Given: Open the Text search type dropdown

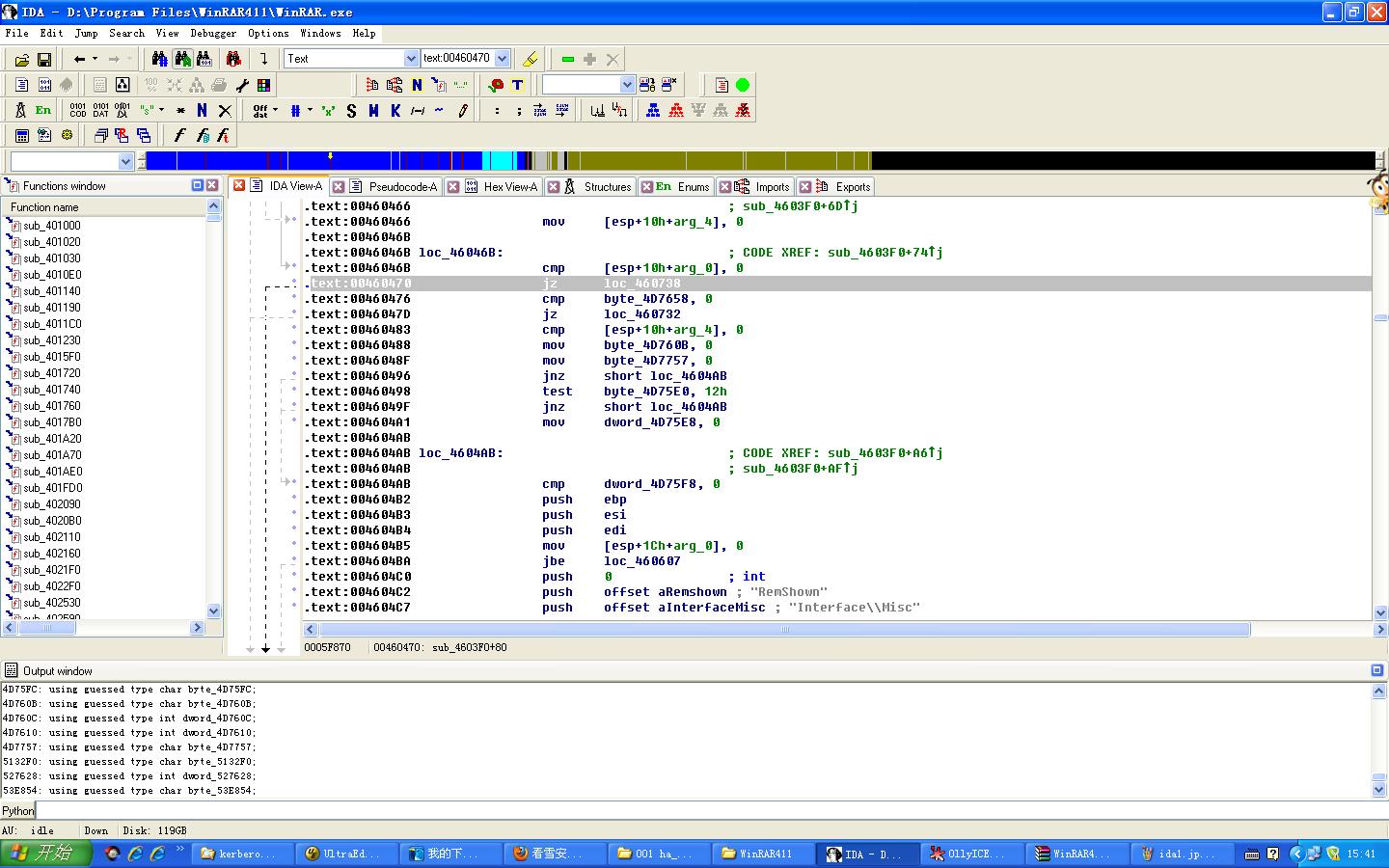Looking at the screenshot, I should pyautogui.click(x=411, y=59).
